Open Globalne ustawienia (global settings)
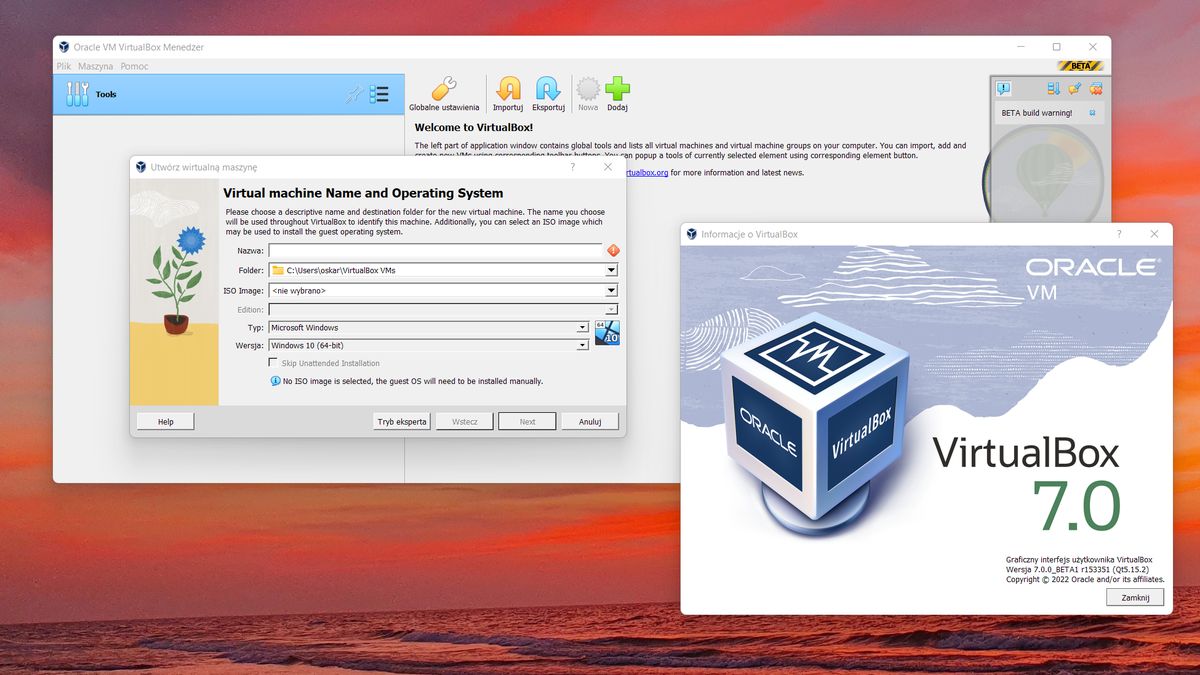1200x675 pixels. tap(443, 92)
